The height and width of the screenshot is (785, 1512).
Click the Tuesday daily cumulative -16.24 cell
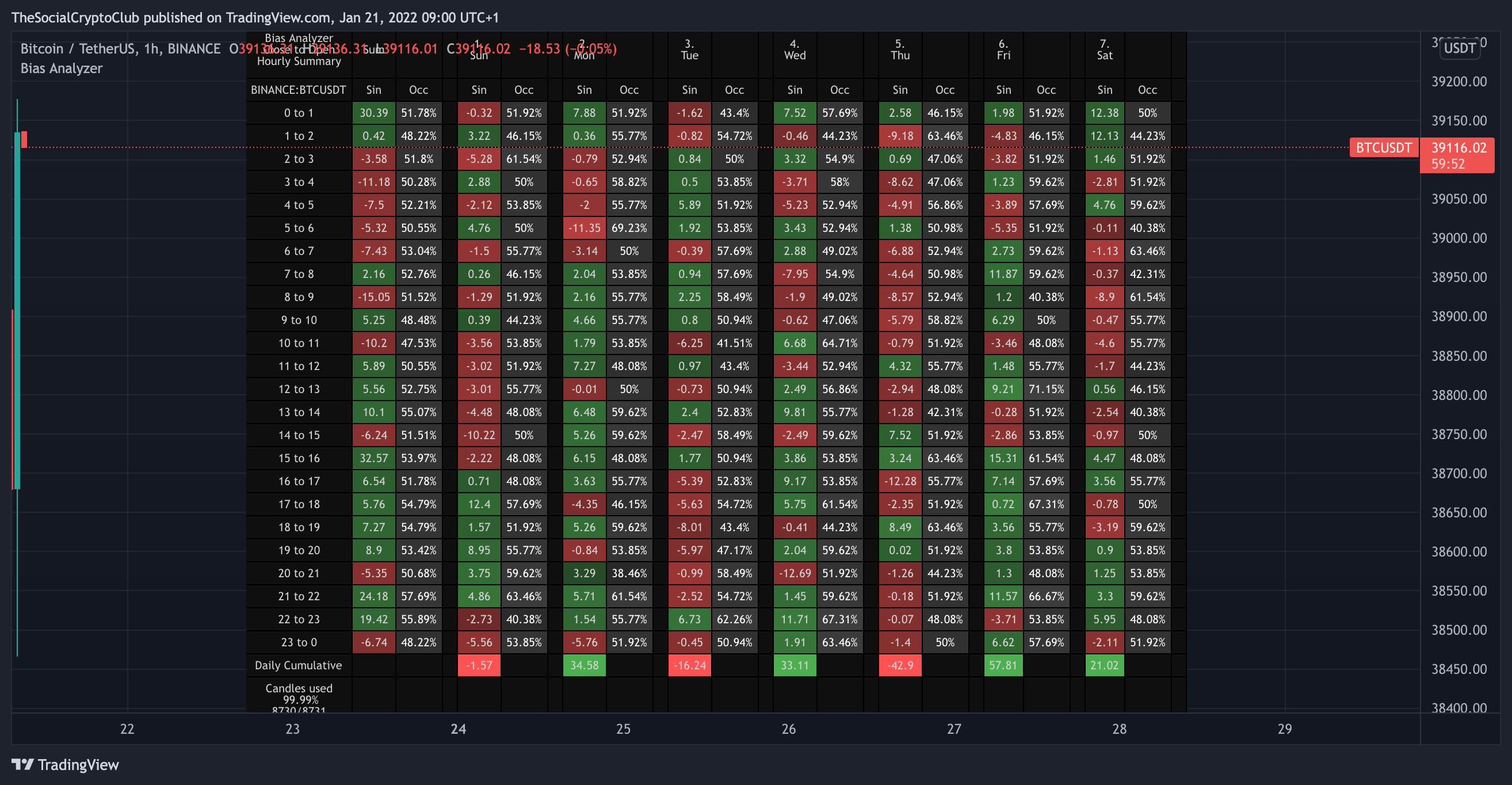(689, 665)
